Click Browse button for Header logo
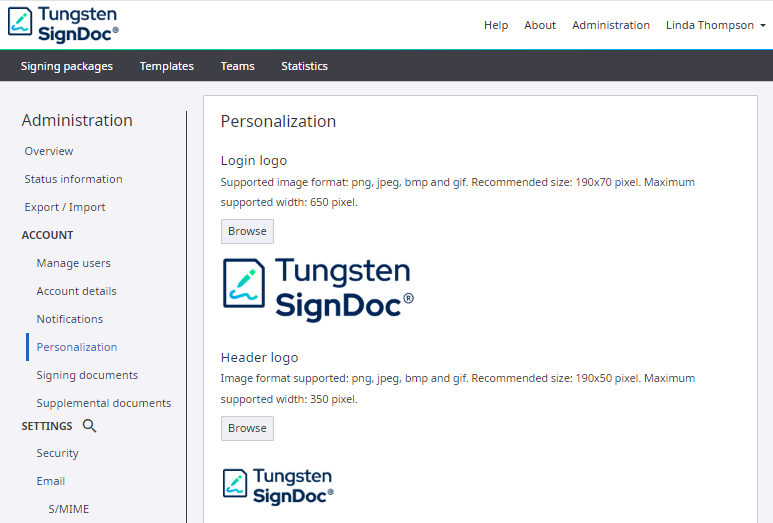The image size is (773, 523). [x=247, y=428]
